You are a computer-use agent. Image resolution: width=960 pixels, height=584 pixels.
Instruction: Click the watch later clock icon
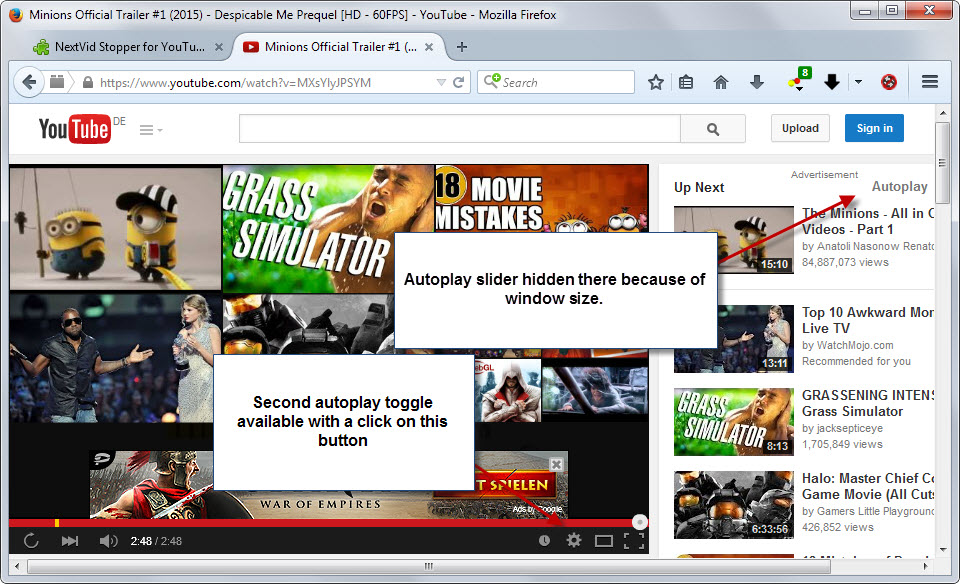[544, 541]
